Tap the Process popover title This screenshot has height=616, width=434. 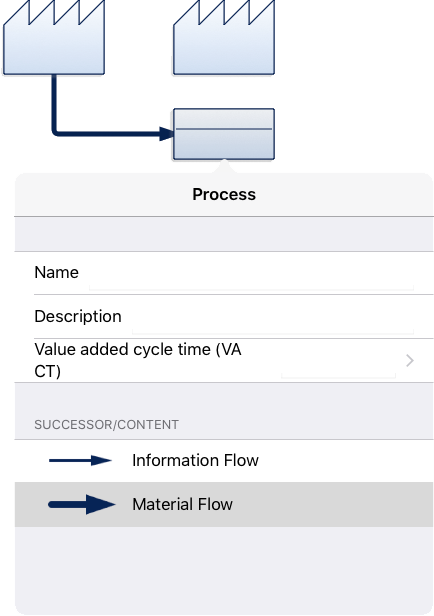point(224,194)
